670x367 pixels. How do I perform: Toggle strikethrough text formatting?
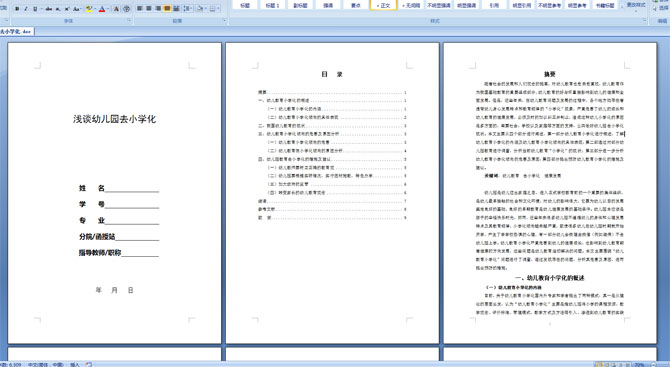49,9
